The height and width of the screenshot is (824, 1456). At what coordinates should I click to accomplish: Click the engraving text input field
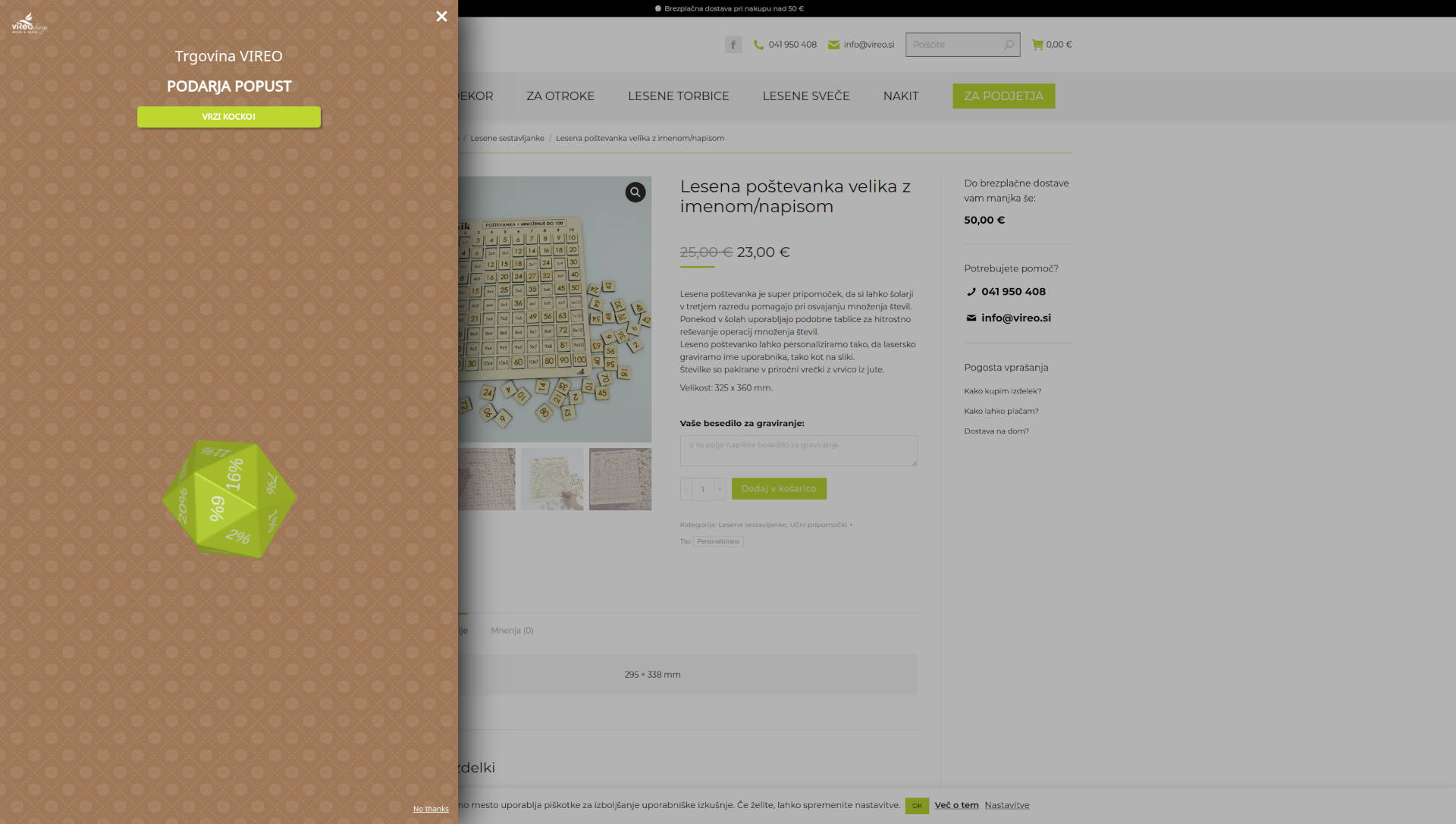[799, 450]
